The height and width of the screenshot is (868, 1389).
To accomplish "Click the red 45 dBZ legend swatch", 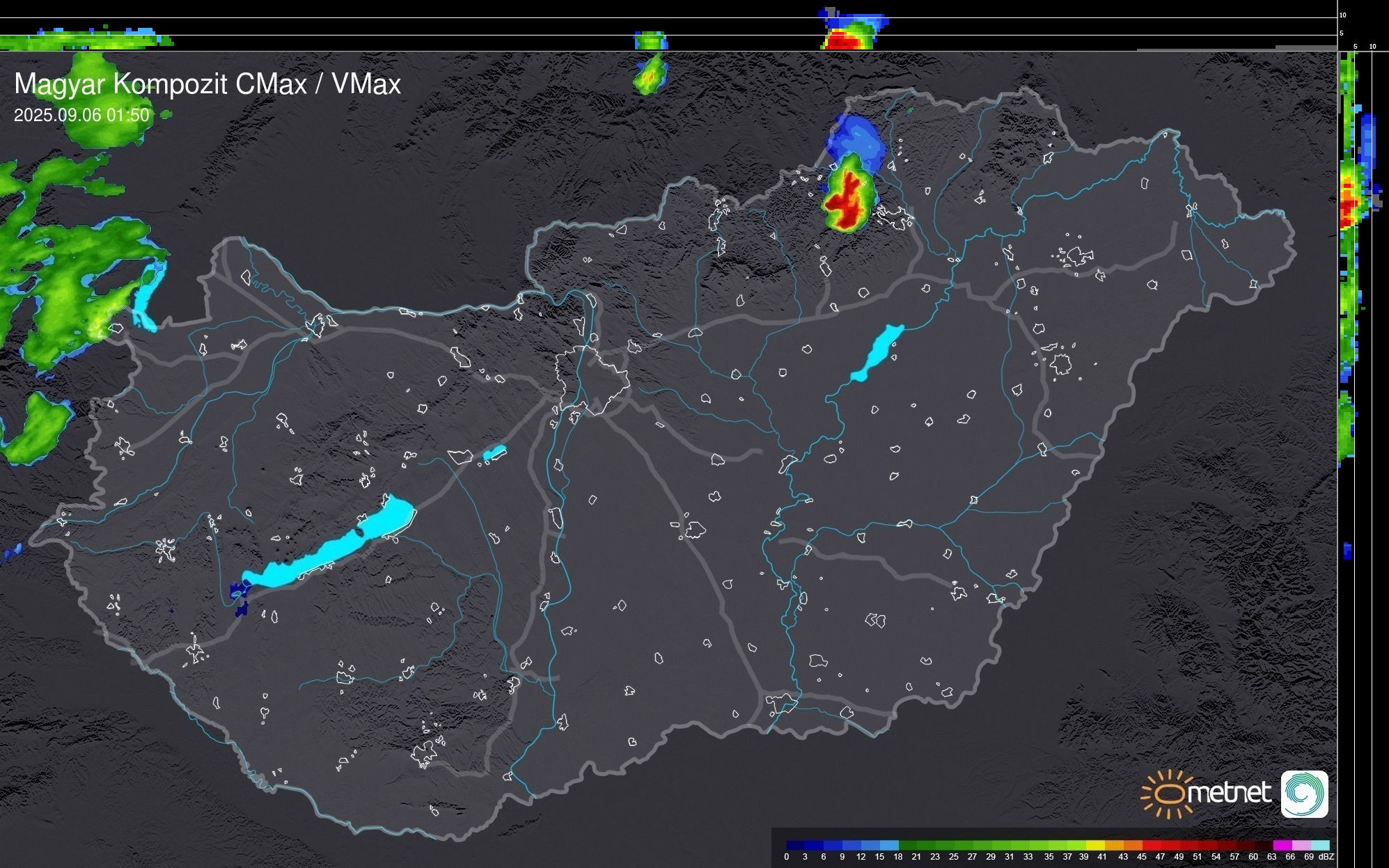I will pos(1150,845).
